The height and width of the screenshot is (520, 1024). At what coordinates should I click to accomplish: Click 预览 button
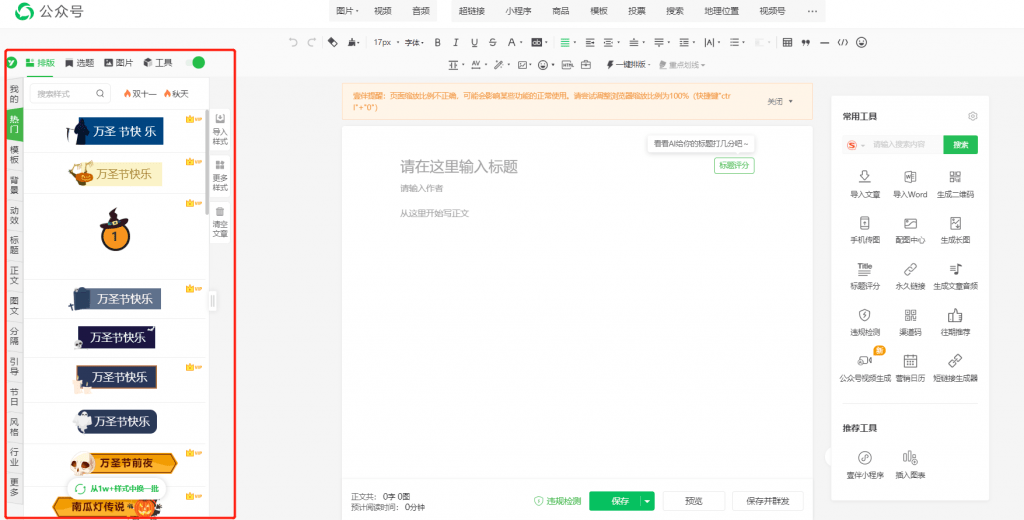tap(694, 501)
